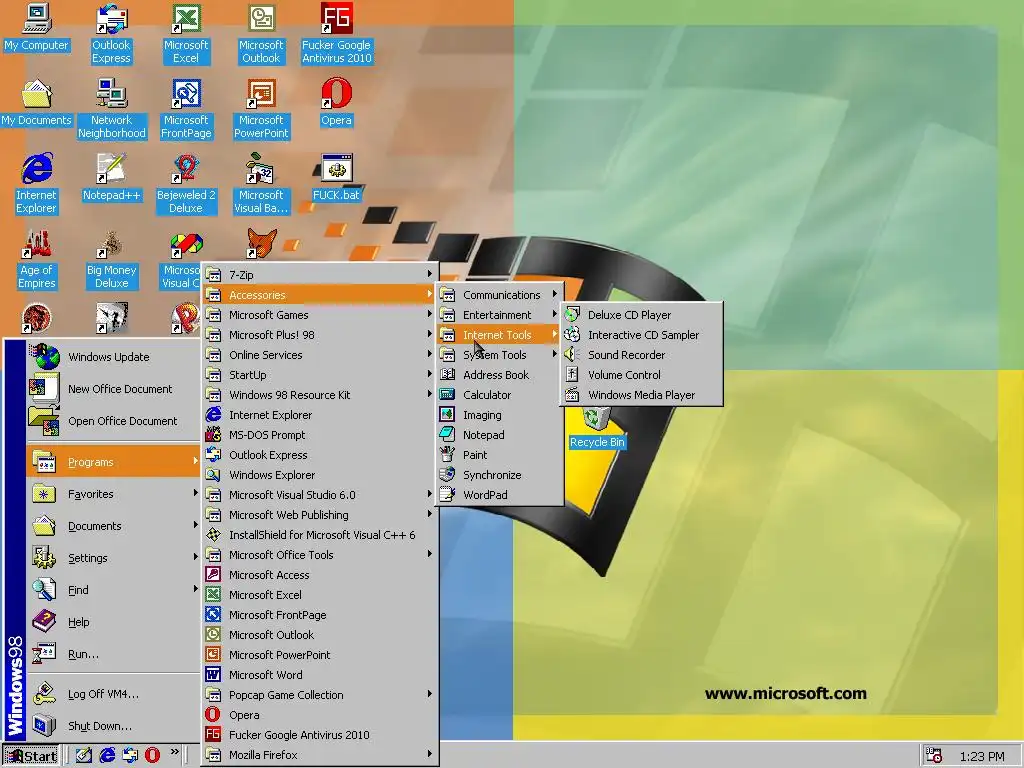
Task: Launch Opera from quick launch bar
Action: (152, 756)
